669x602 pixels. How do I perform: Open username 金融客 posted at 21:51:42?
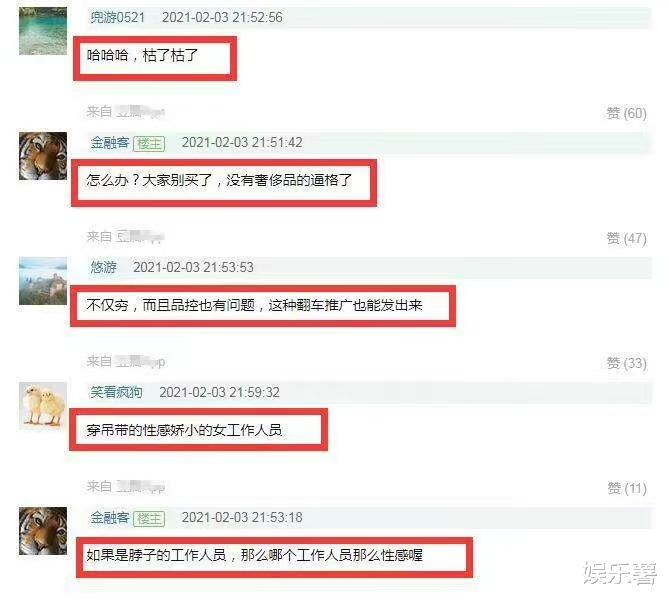tap(110, 143)
